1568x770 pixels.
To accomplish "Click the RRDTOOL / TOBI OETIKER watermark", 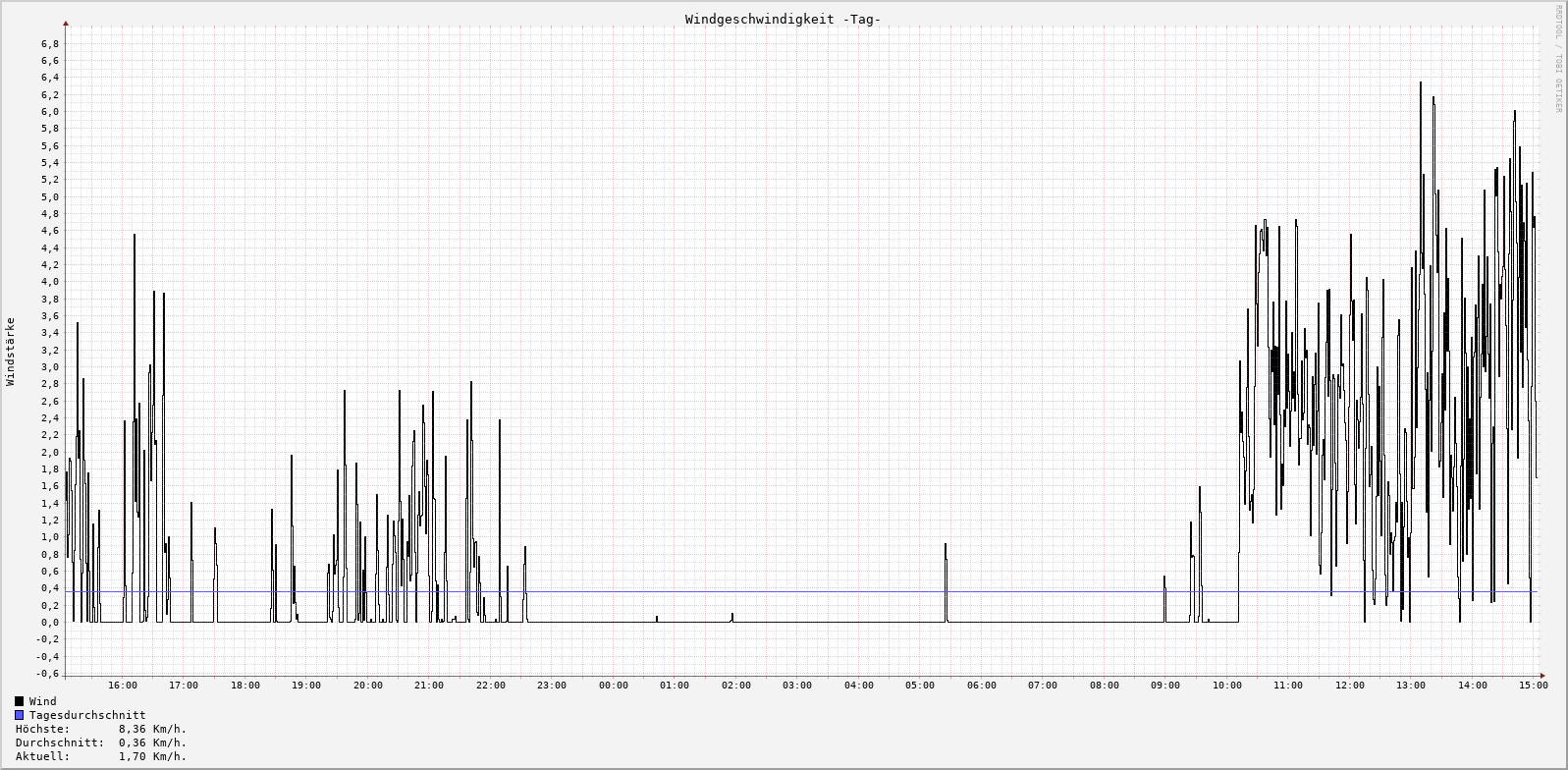I will tap(1557, 59).
